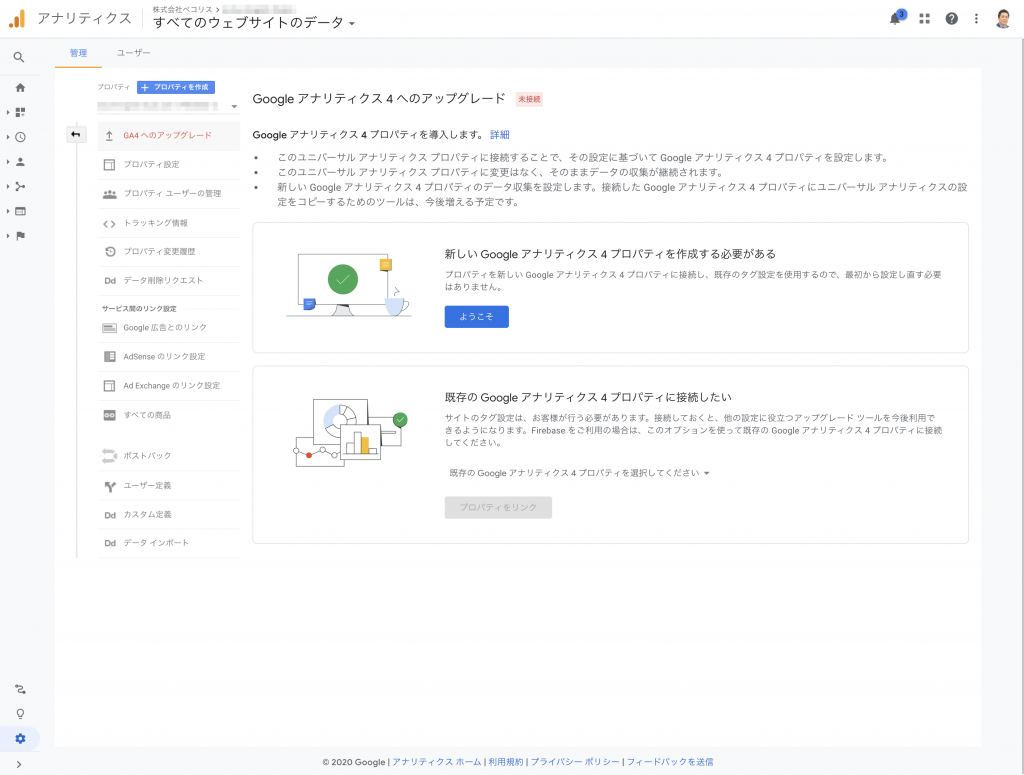This screenshot has height=775, width=1024.
Task: Go to Home via house icon
Action: [20, 87]
